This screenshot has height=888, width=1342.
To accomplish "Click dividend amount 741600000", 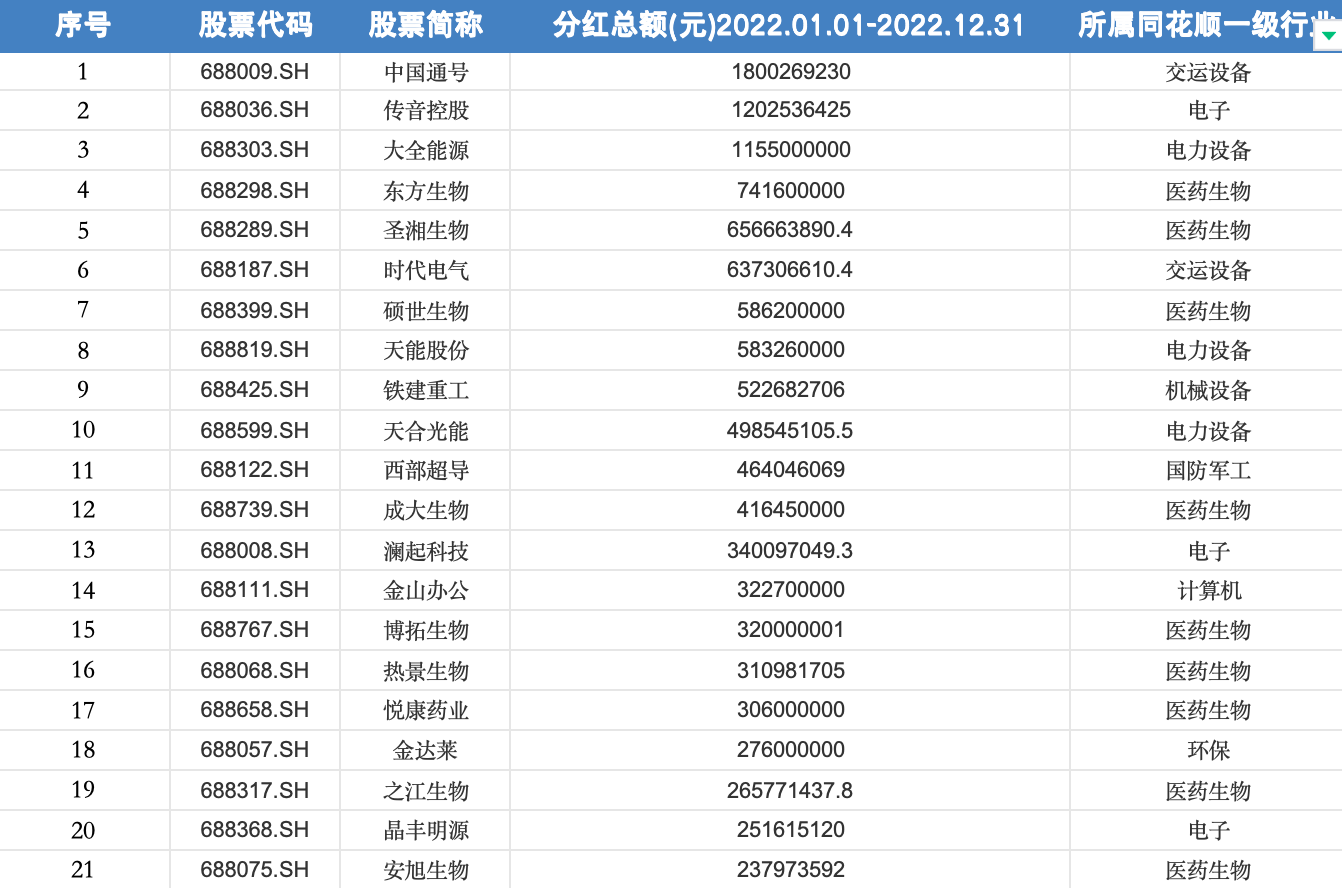I will [x=791, y=190].
